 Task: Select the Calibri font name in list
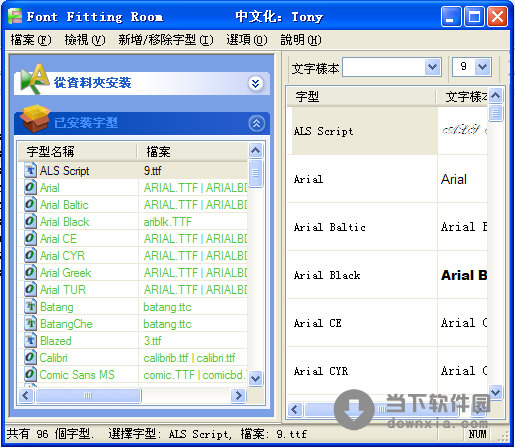coord(53,358)
